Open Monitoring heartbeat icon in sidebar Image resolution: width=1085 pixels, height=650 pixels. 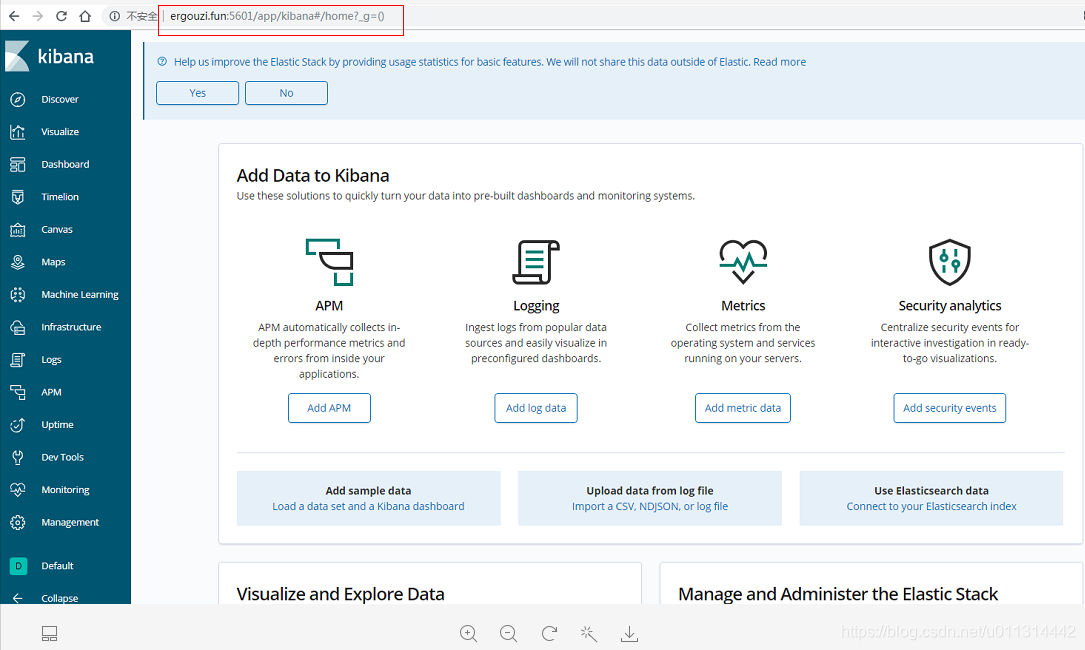click(x=18, y=490)
